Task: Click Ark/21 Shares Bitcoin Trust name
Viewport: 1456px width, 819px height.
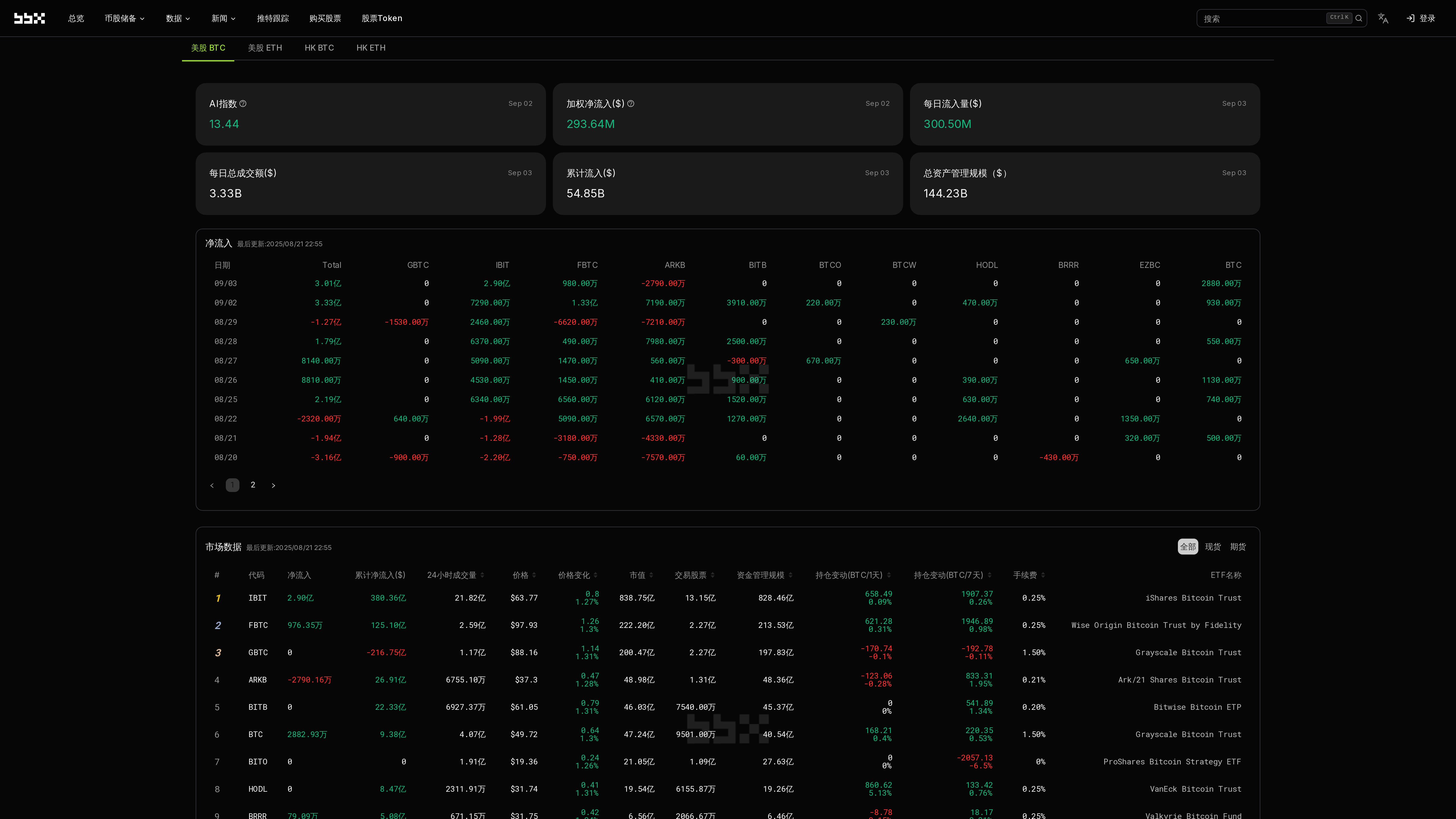Action: (x=1180, y=680)
